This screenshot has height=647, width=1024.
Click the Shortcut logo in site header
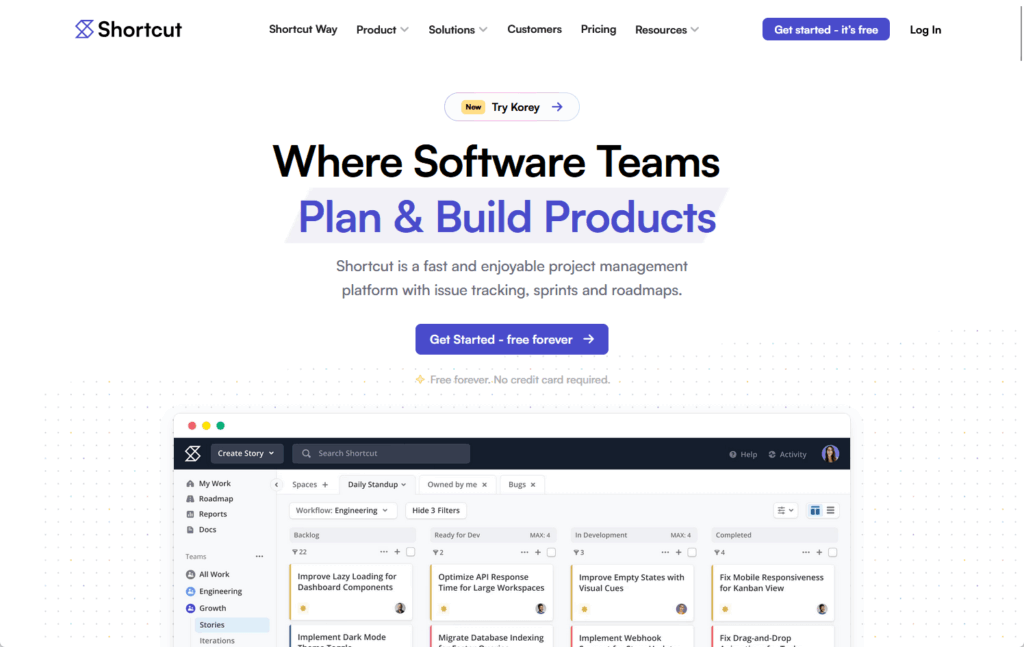(x=128, y=29)
